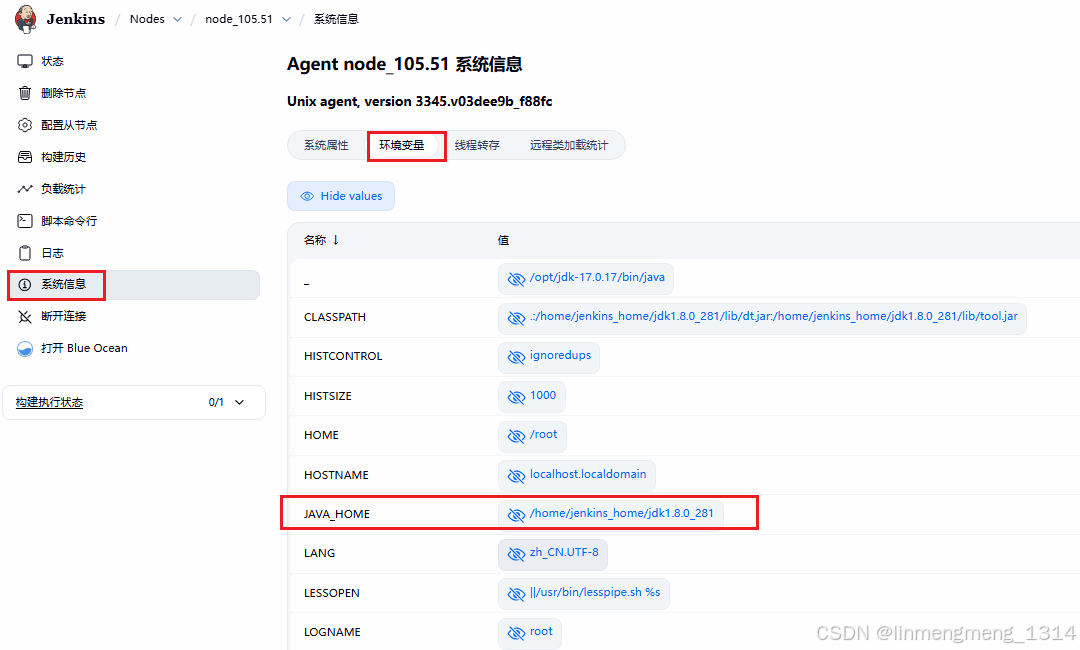
Task: Toggle visibility of the JAVA_HOME value
Action: tap(516, 514)
